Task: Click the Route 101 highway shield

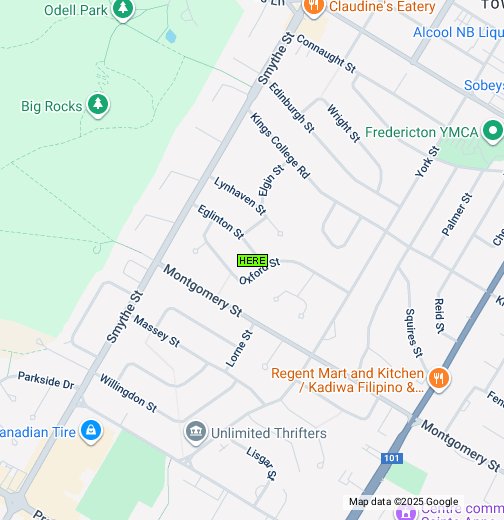Action: (392, 458)
